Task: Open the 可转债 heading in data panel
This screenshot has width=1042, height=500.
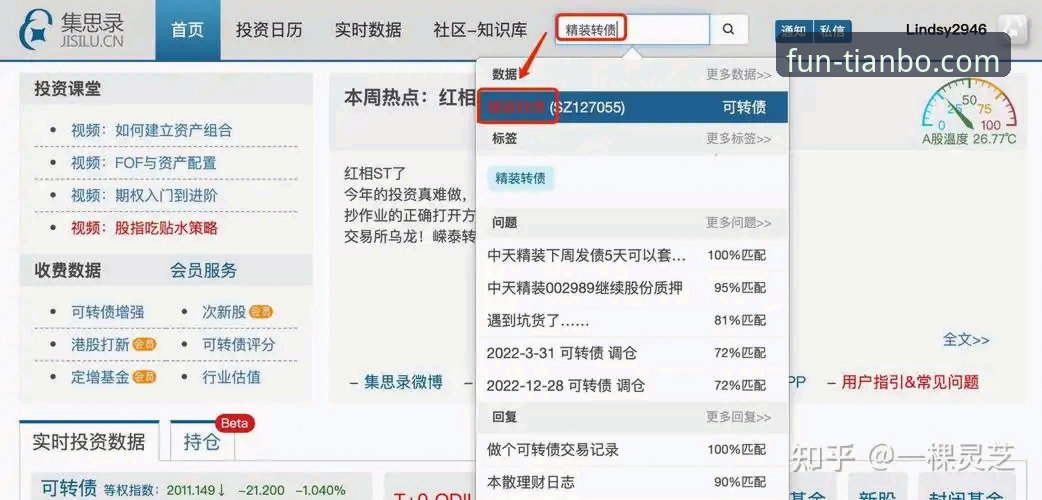Action: (69, 489)
